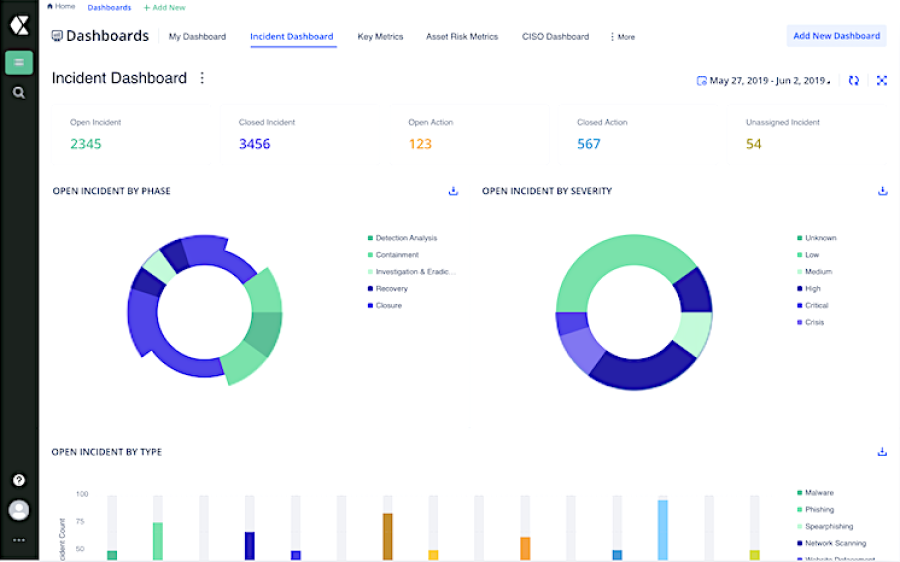This screenshot has width=900, height=562.
Task: Toggle Crisis severity legend item
Action: pos(810,323)
